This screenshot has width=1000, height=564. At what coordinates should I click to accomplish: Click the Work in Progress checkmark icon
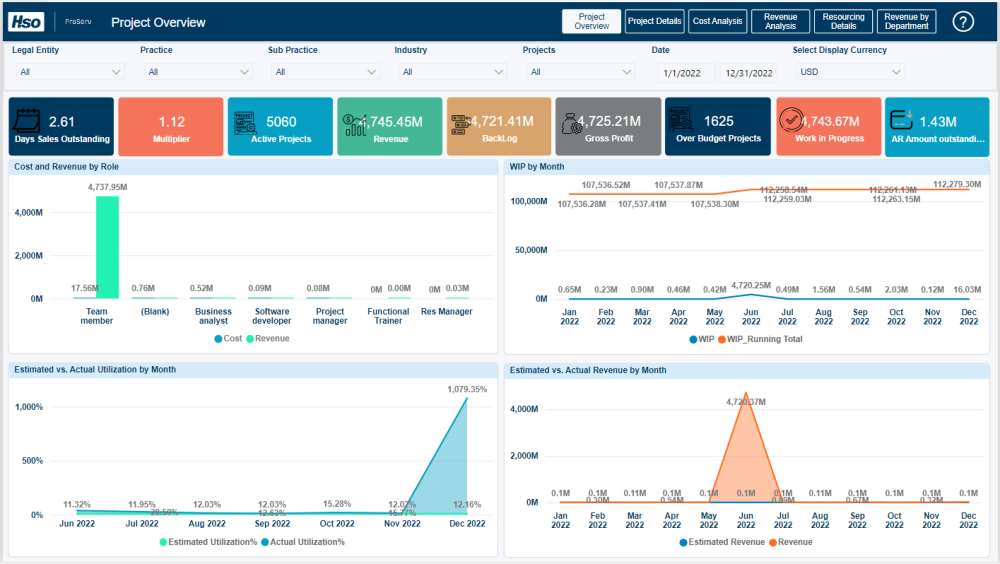[790, 121]
